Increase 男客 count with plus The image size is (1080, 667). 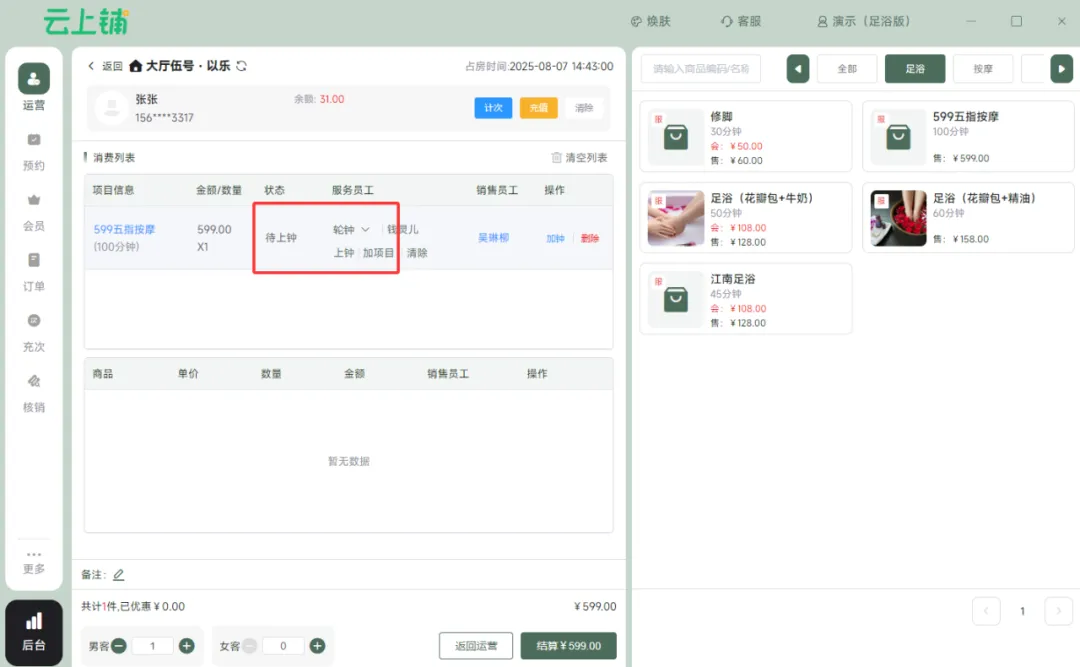coord(186,646)
